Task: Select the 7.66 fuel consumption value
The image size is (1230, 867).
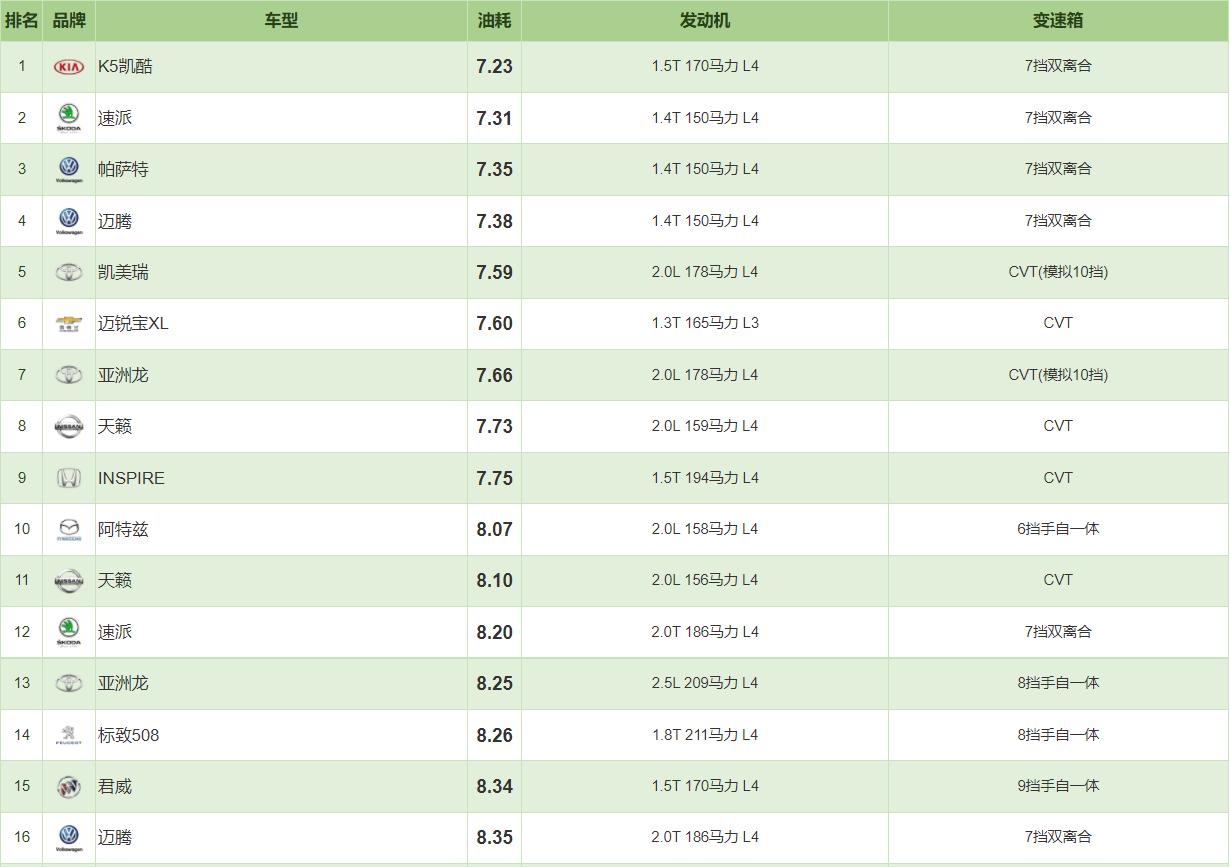Action: coord(495,375)
